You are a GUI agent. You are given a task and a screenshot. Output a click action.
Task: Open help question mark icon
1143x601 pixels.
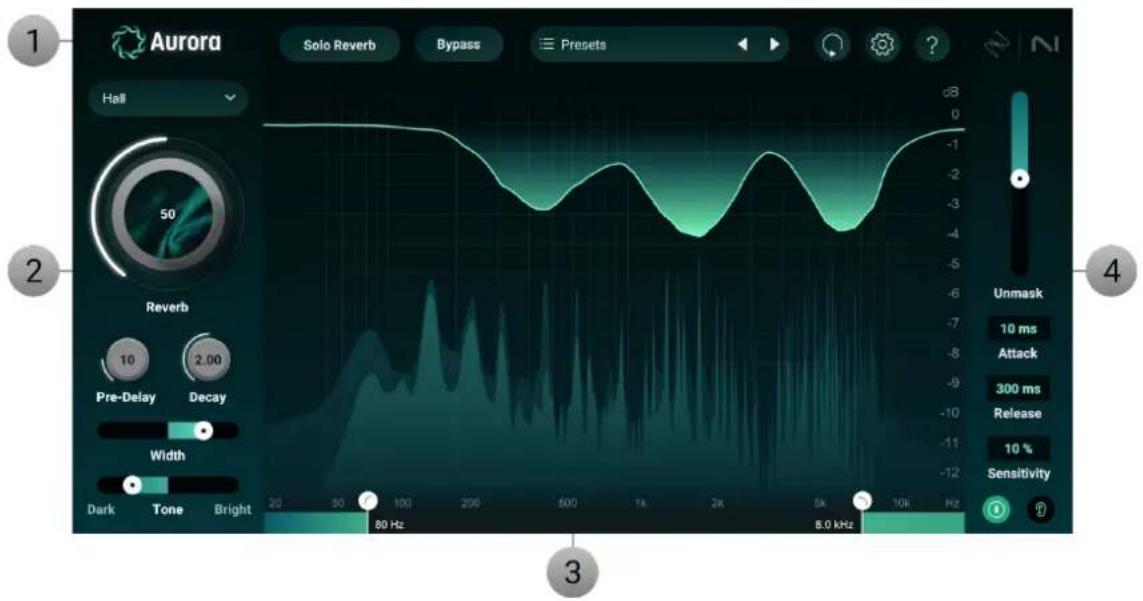(932, 45)
